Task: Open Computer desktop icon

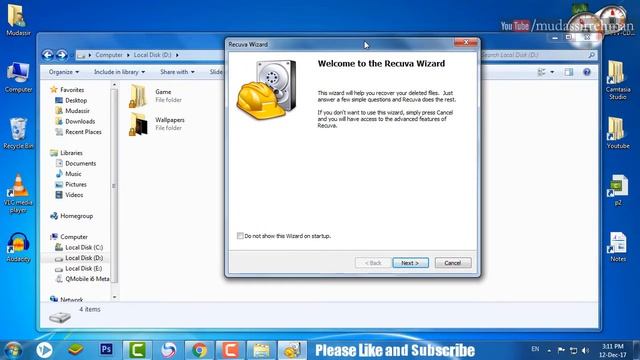Action: [18, 78]
